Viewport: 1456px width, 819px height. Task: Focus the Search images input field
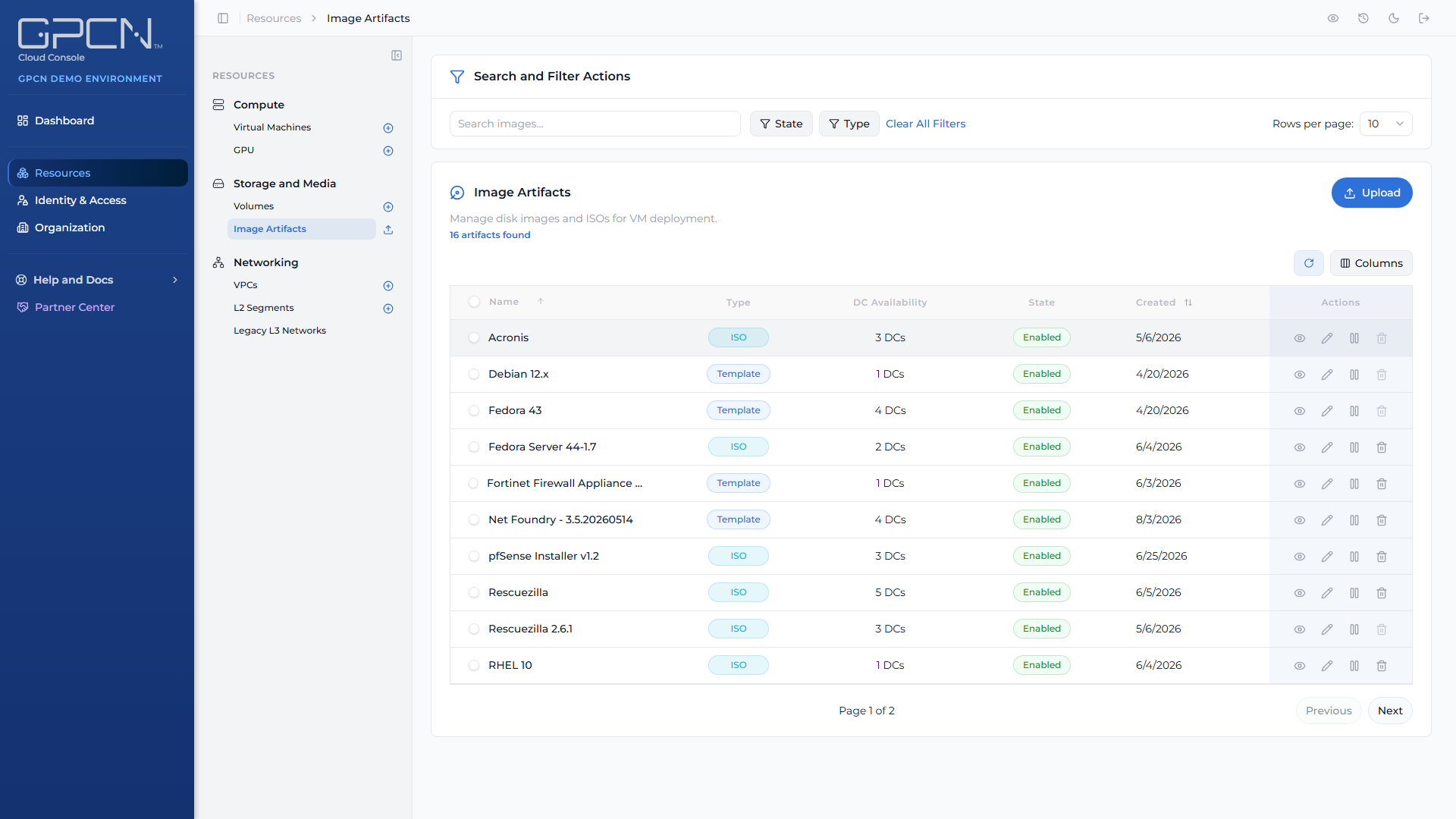point(595,124)
